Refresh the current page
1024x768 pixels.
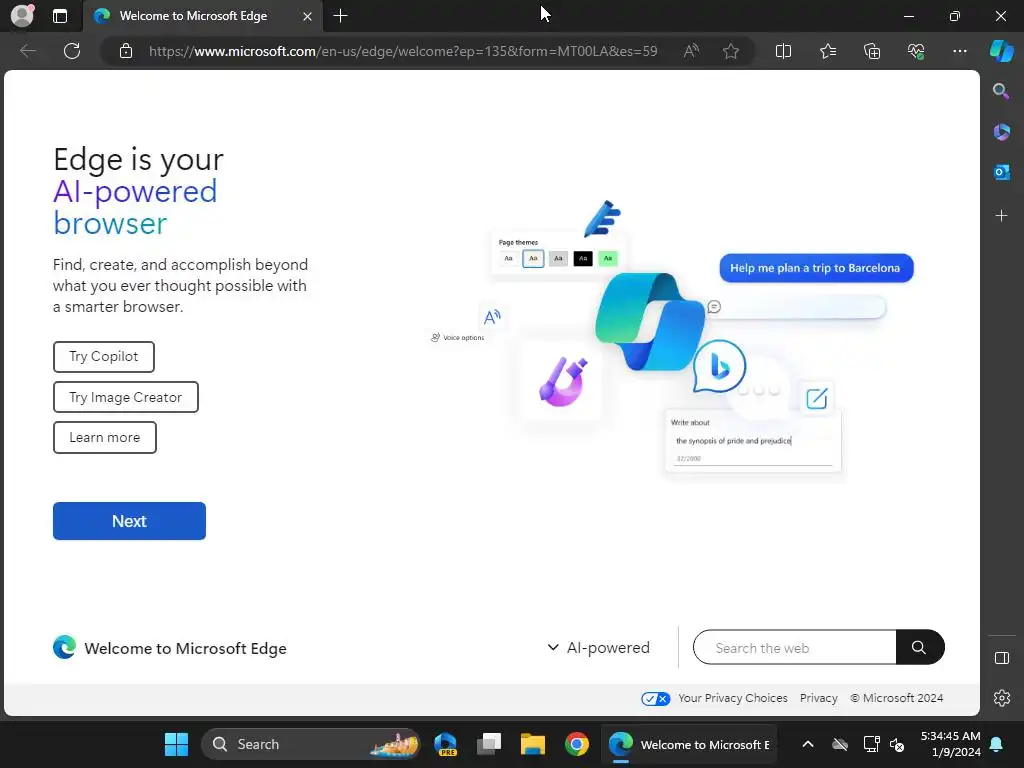tap(72, 51)
